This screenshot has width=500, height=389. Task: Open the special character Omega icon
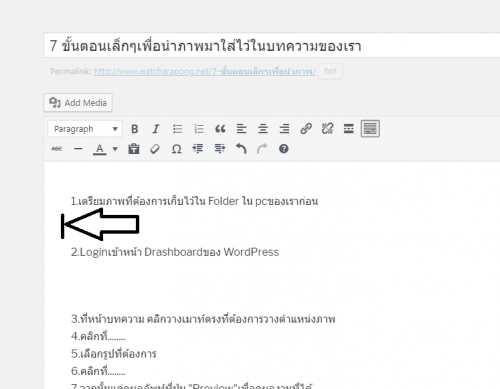[x=176, y=149]
